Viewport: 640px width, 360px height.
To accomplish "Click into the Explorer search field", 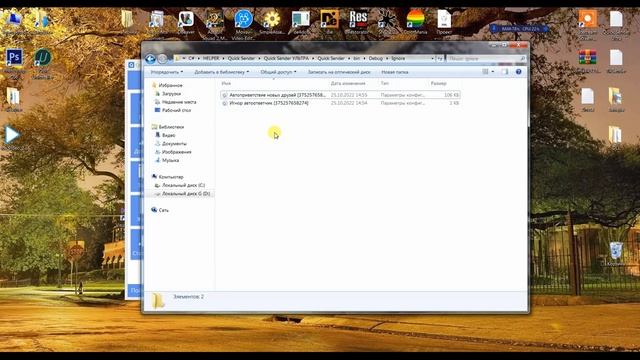I will (485, 59).
